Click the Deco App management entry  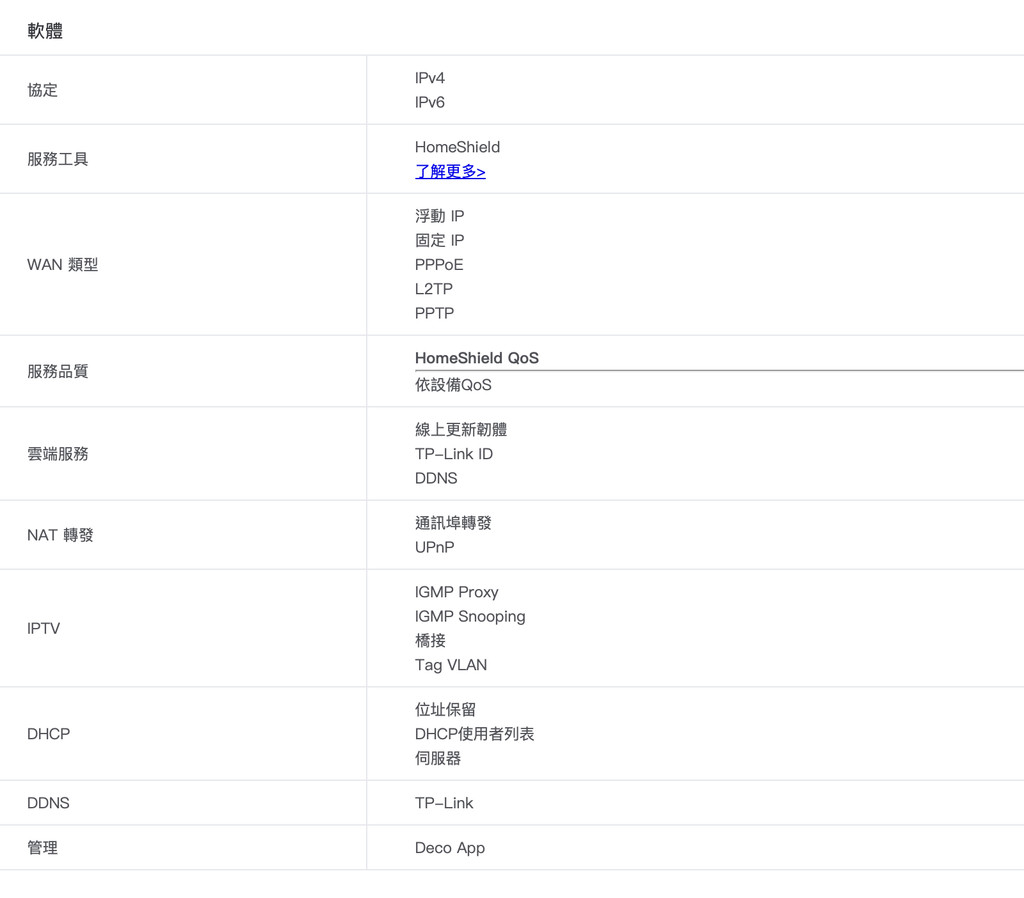pos(450,848)
